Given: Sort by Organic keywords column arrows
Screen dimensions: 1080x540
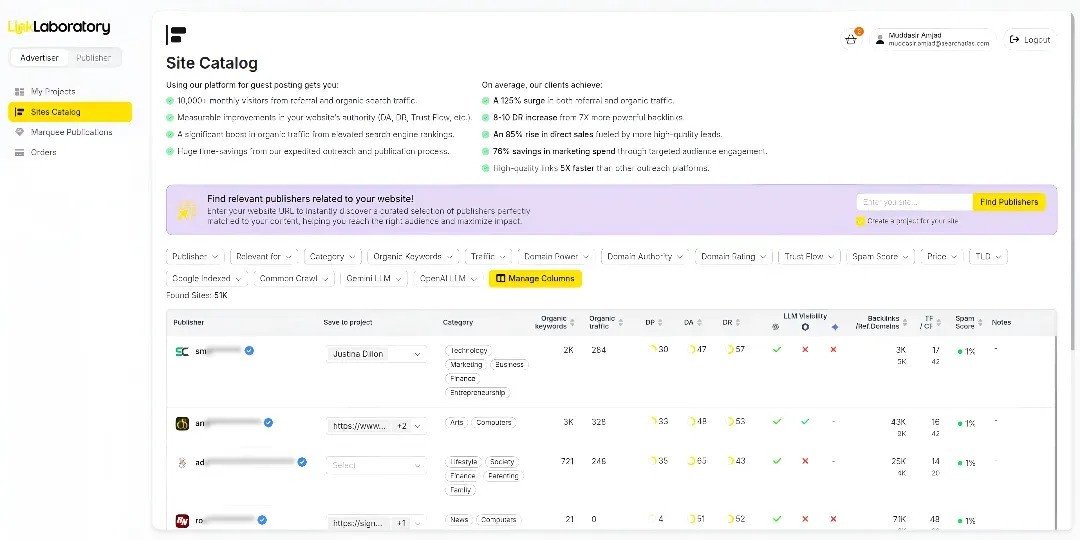Looking at the screenshot, I should coord(573,322).
